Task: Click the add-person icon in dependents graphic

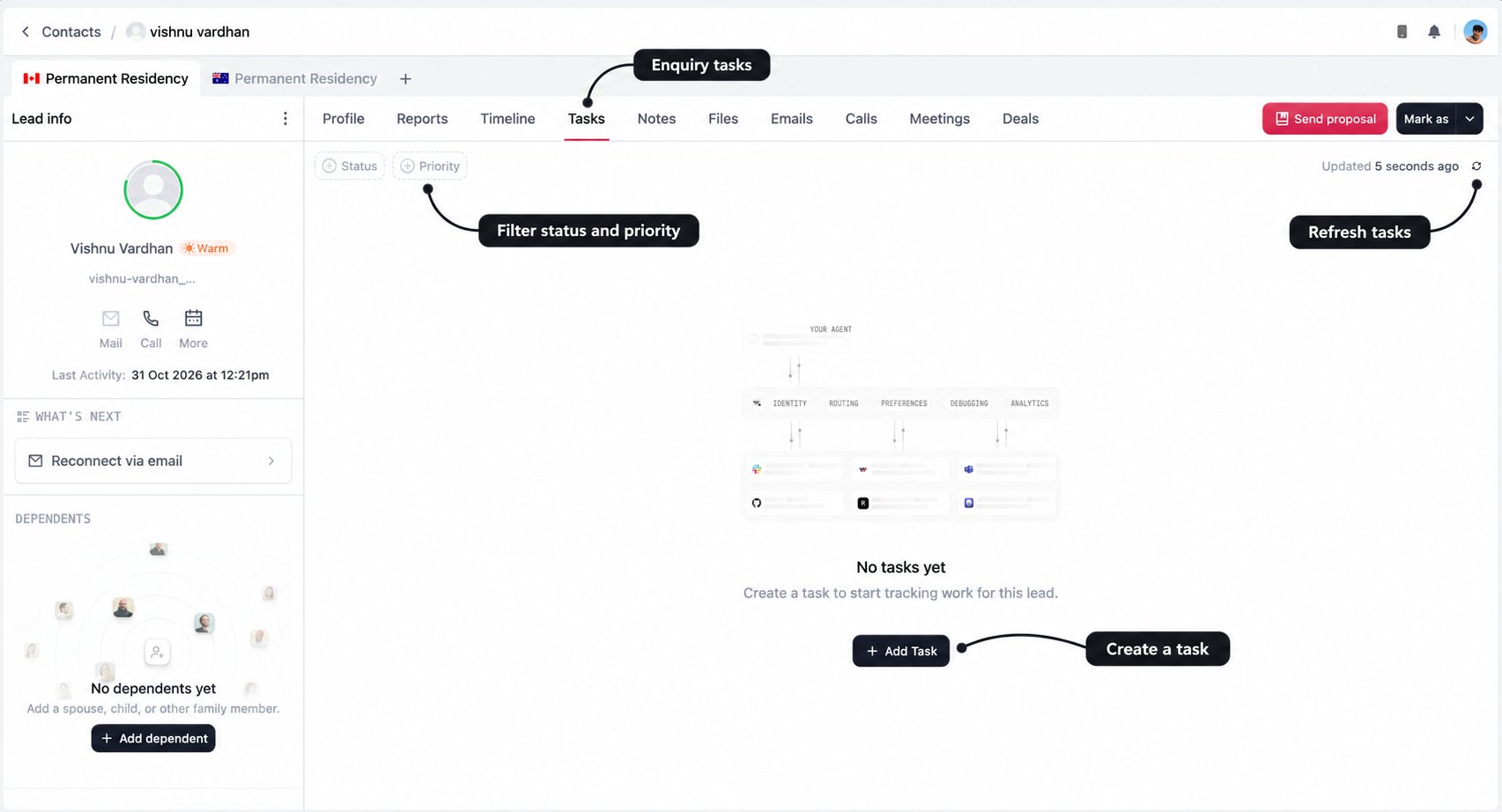Action: pos(157,652)
